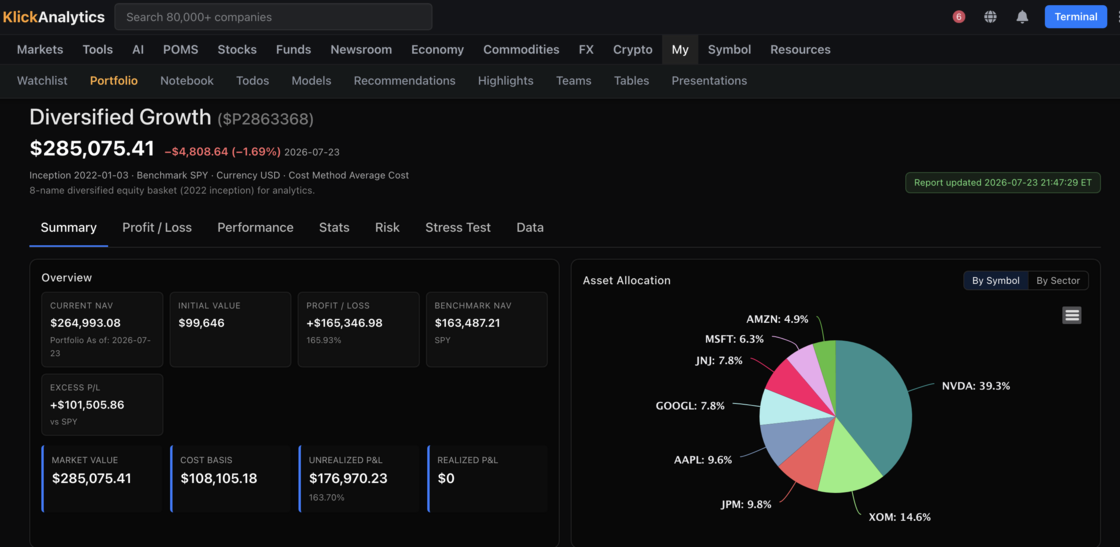Open the POMS menu

181,49
